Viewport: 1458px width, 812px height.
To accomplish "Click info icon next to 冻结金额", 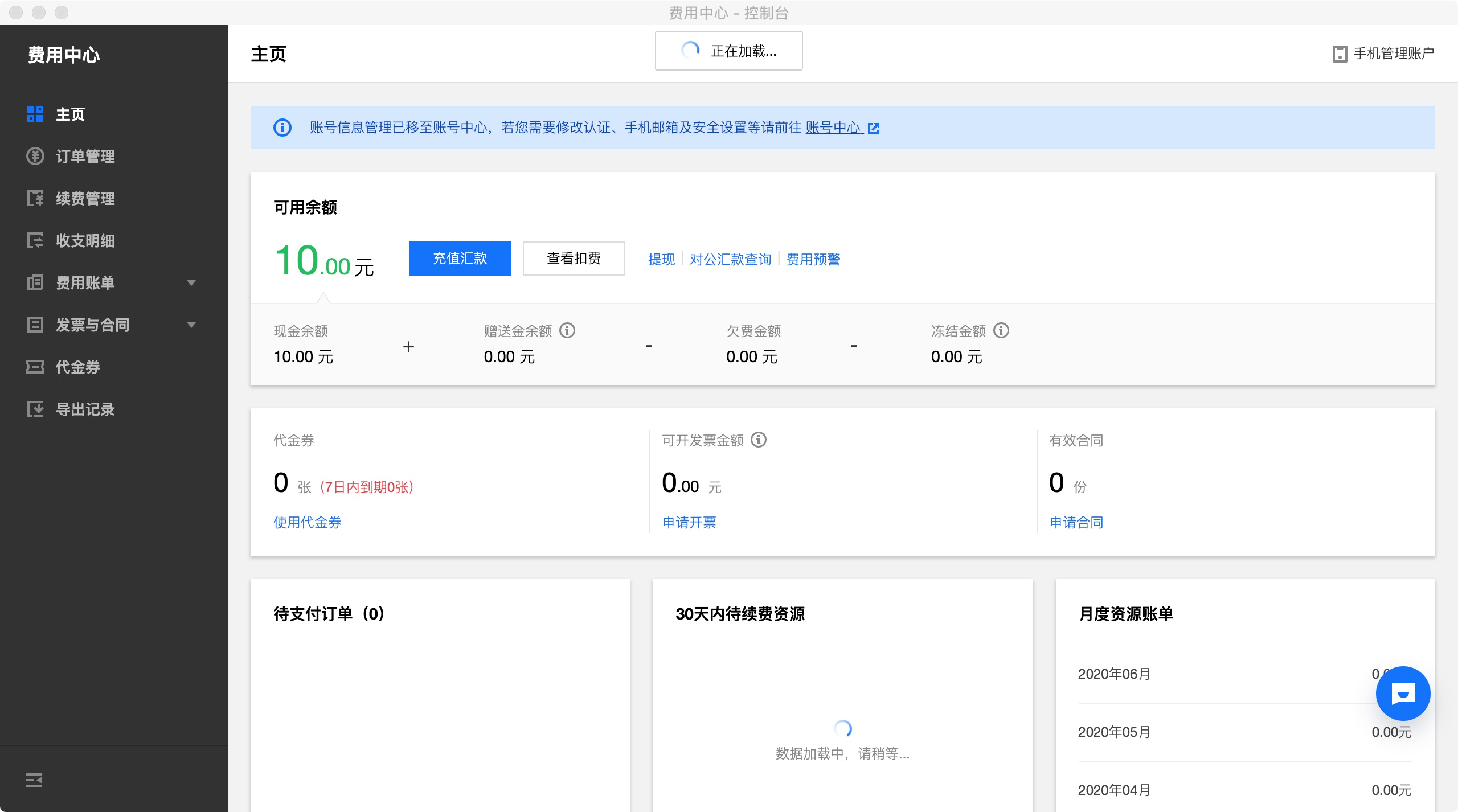I will point(1001,330).
